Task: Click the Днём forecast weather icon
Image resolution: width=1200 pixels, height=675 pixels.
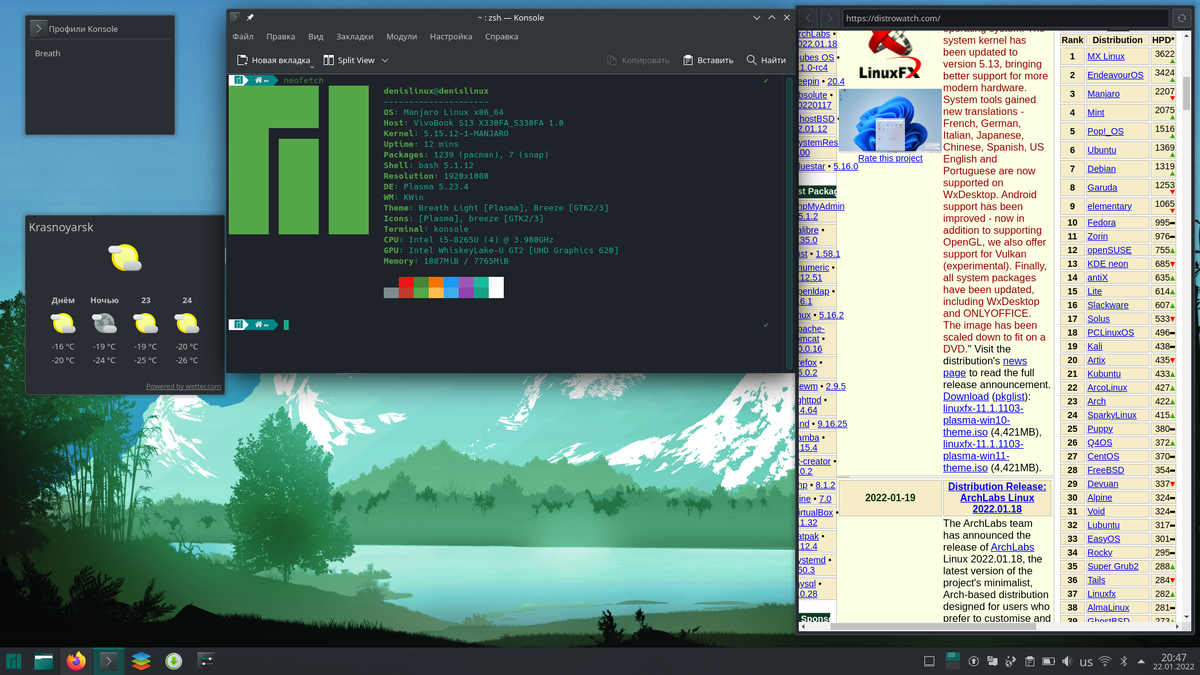Action: (x=63, y=323)
